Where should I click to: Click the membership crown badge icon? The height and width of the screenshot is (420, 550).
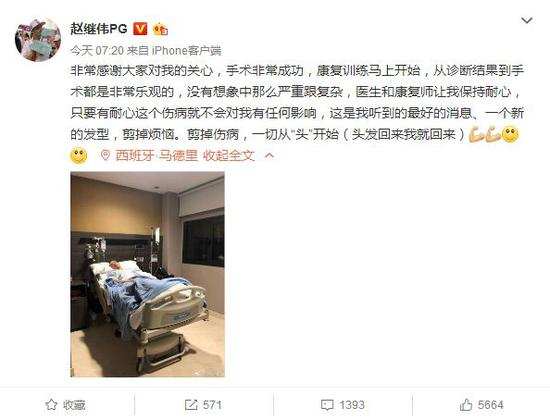160,29
